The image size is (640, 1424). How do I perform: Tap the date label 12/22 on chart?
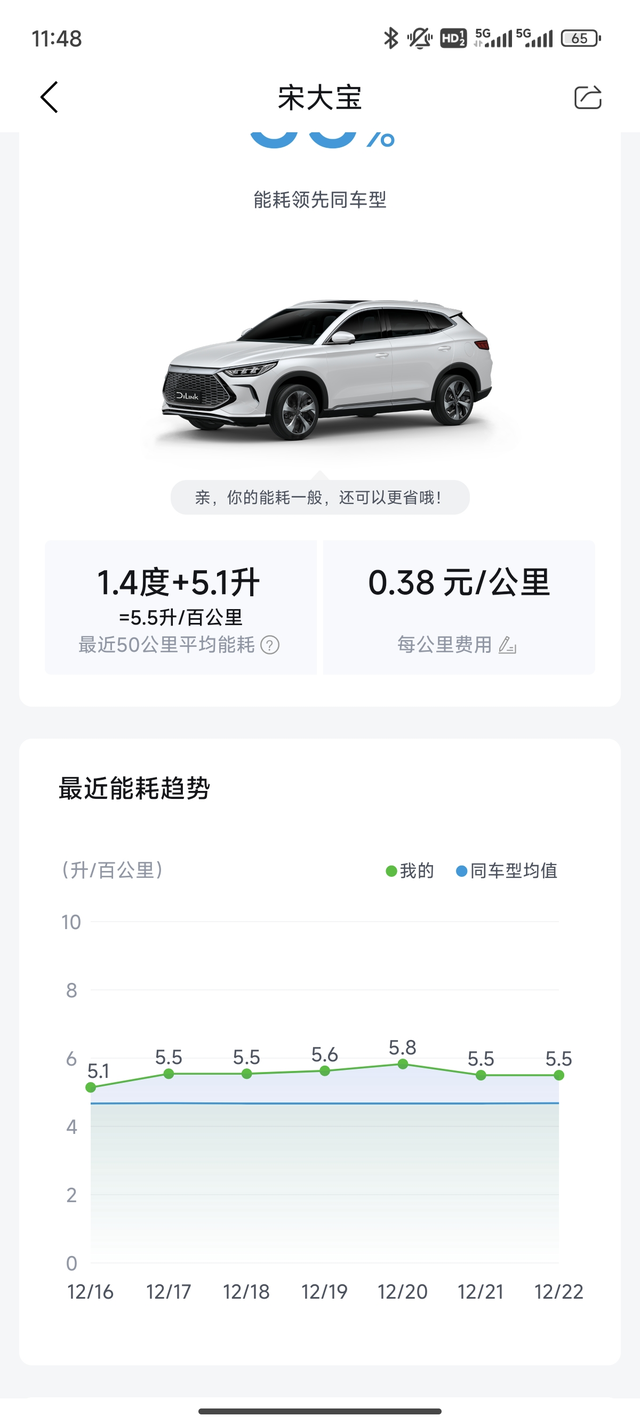tap(558, 1291)
